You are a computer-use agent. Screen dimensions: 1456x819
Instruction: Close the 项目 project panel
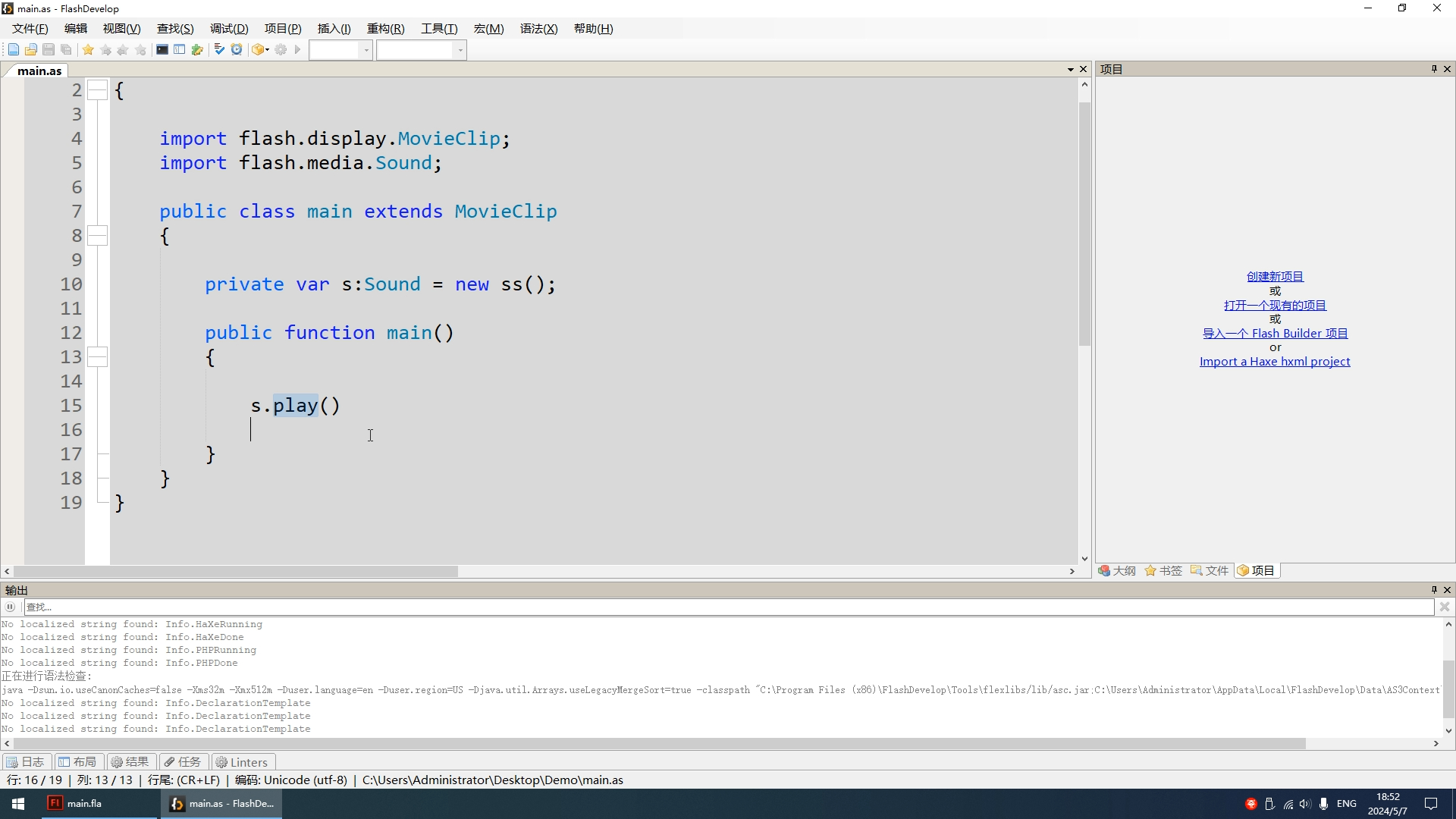(1447, 69)
